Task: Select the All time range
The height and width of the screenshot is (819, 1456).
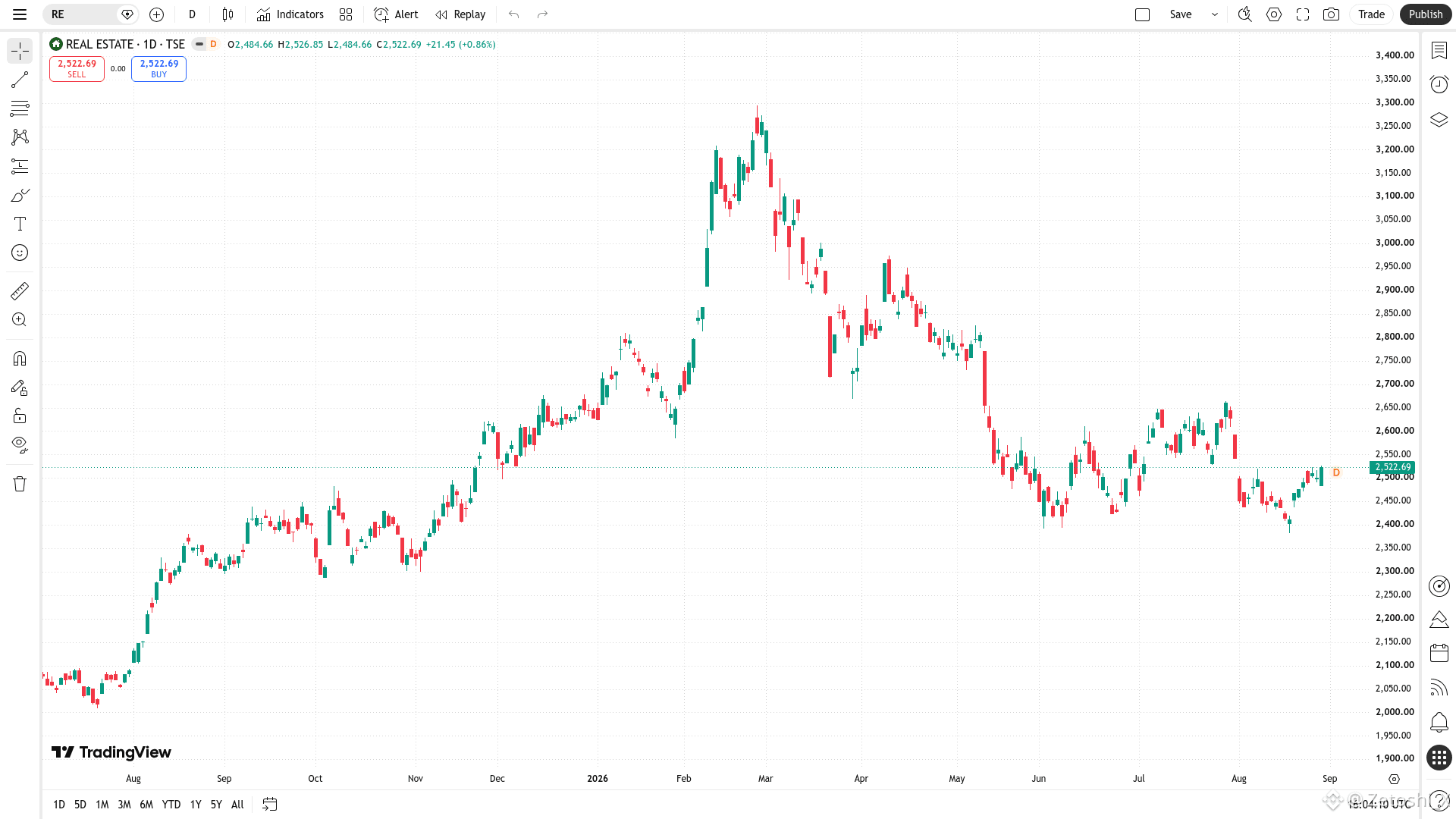Action: pos(237,805)
